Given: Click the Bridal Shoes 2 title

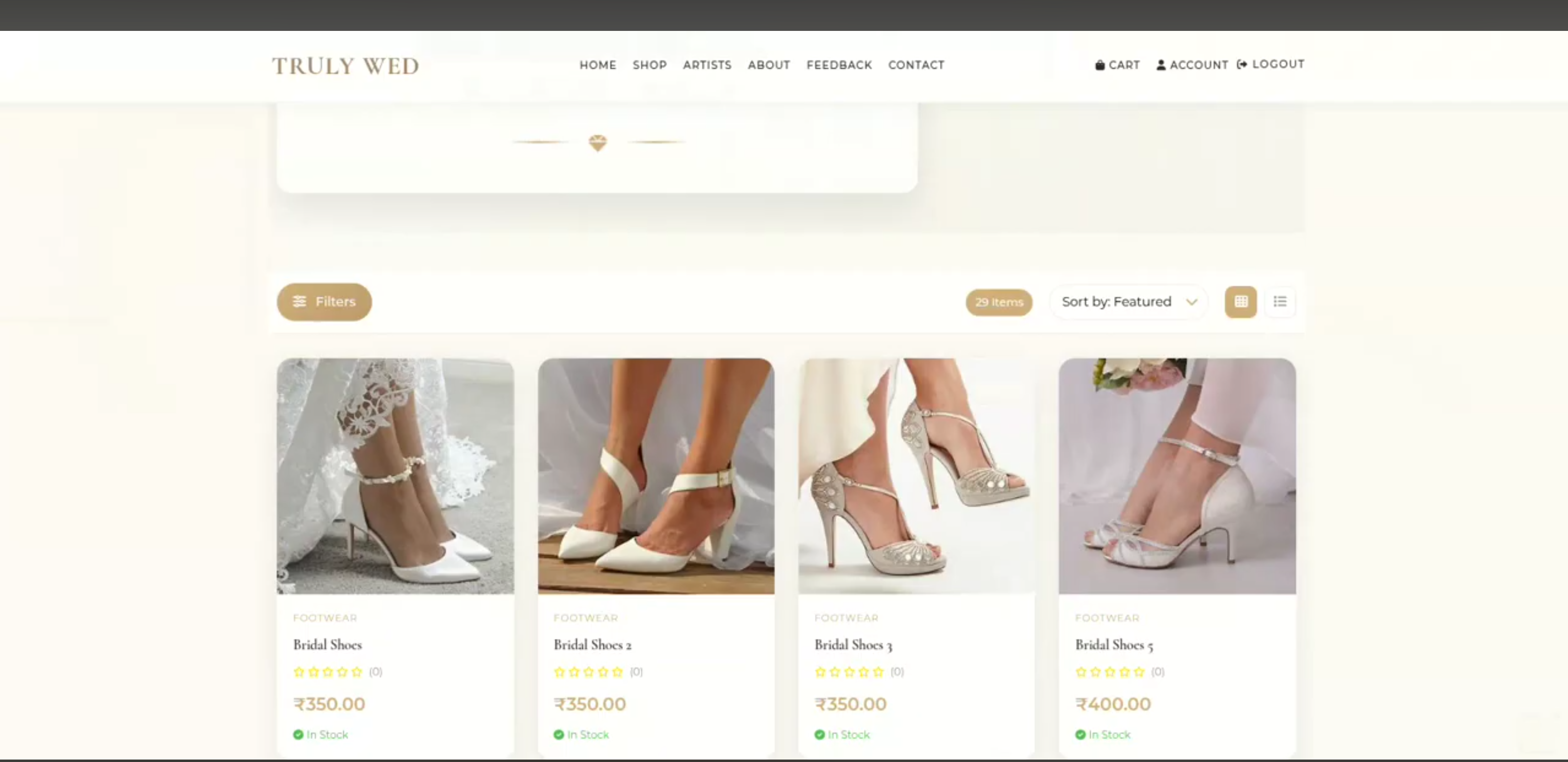Looking at the screenshot, I should tap(592, 644).
